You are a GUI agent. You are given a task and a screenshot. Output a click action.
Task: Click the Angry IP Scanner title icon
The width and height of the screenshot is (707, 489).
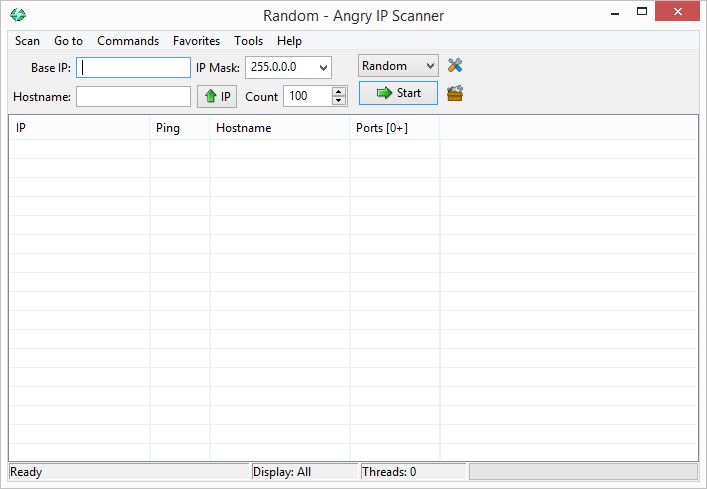click(x=18, y=15)
